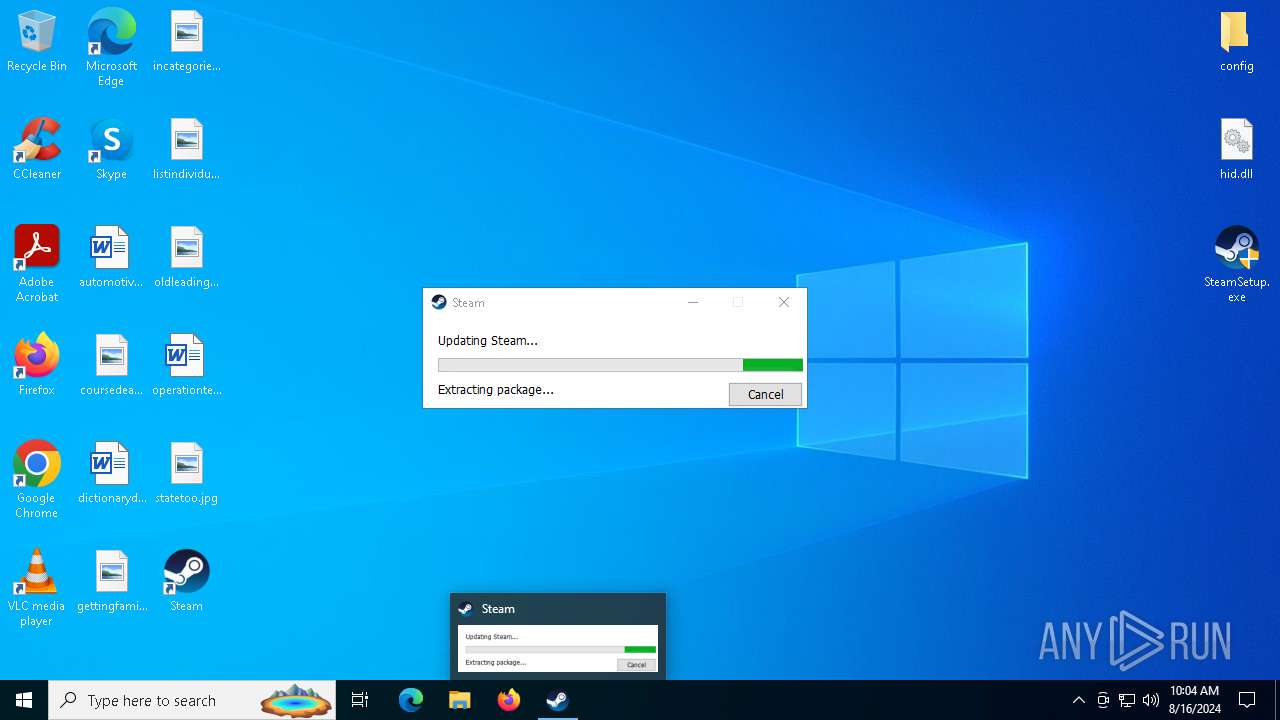Open the notification center icon

(1248, 700)
